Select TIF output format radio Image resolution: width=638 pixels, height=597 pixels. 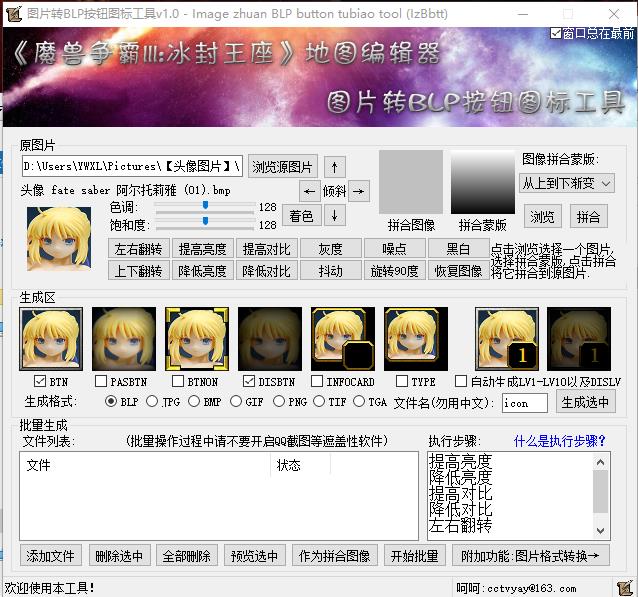tap(319, 402)
